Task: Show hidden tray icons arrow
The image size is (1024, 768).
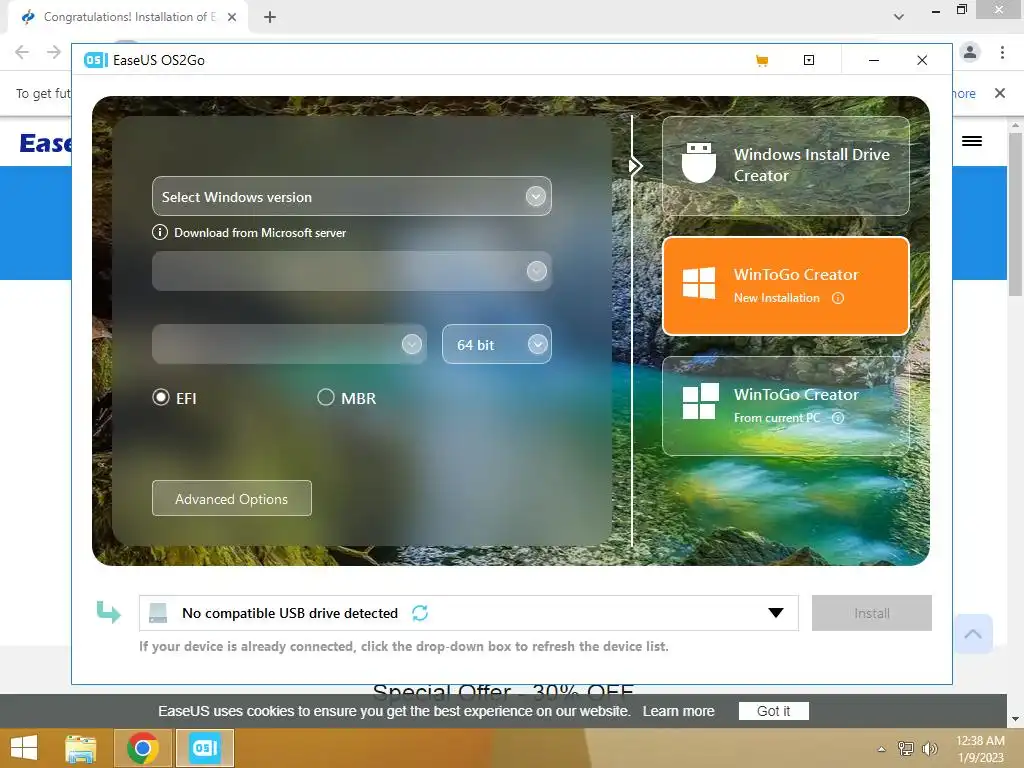Action: tap(882, 749)
